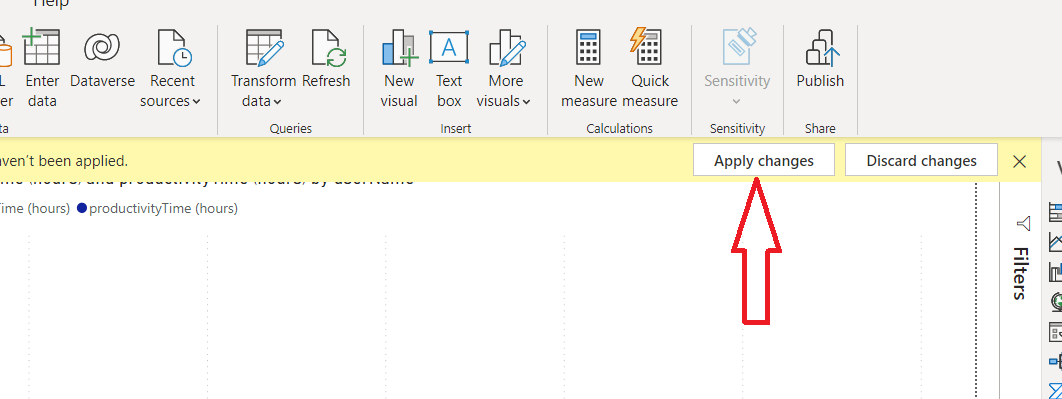Open the Transform data dropdown

(x=263, y=68)
